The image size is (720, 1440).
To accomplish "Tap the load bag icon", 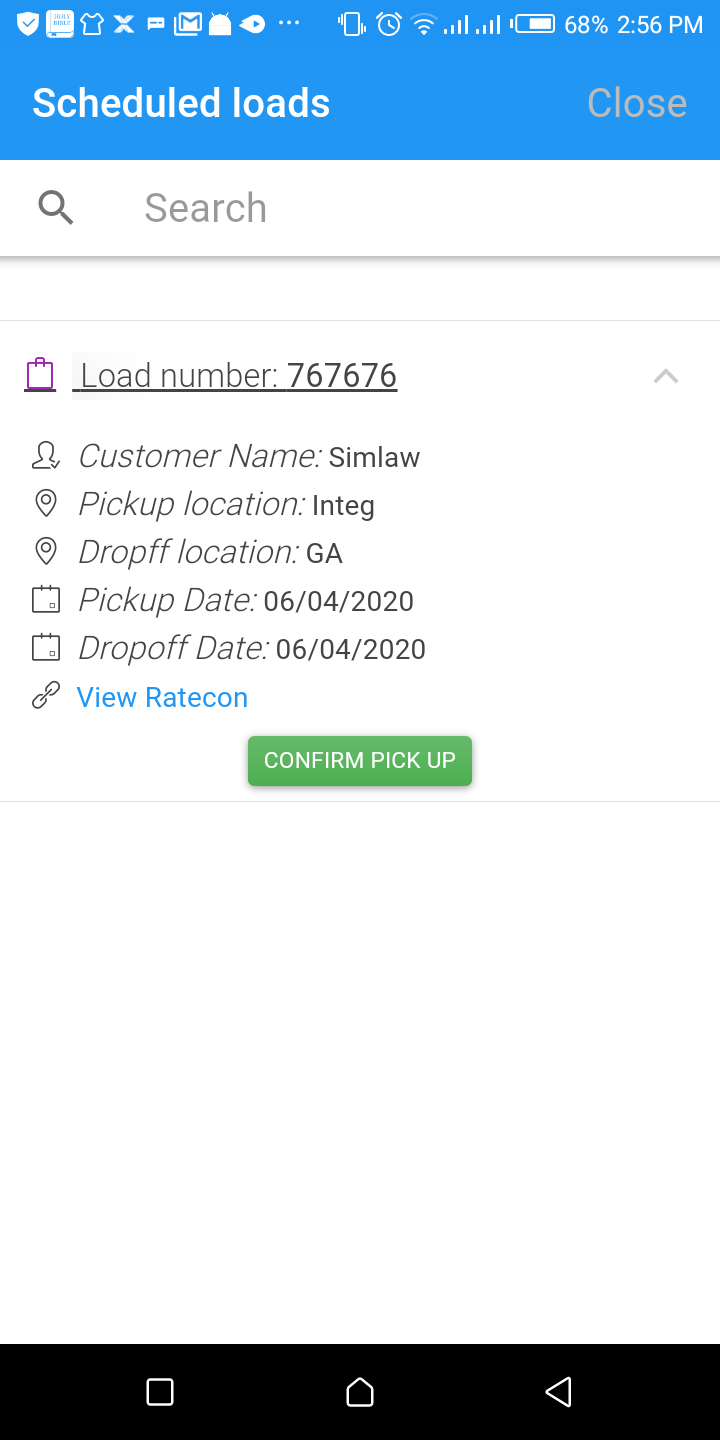I will pos(40,374).
